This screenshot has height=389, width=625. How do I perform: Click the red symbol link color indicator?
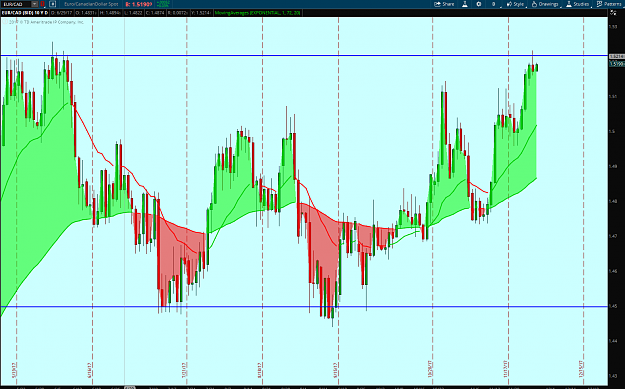42,4
